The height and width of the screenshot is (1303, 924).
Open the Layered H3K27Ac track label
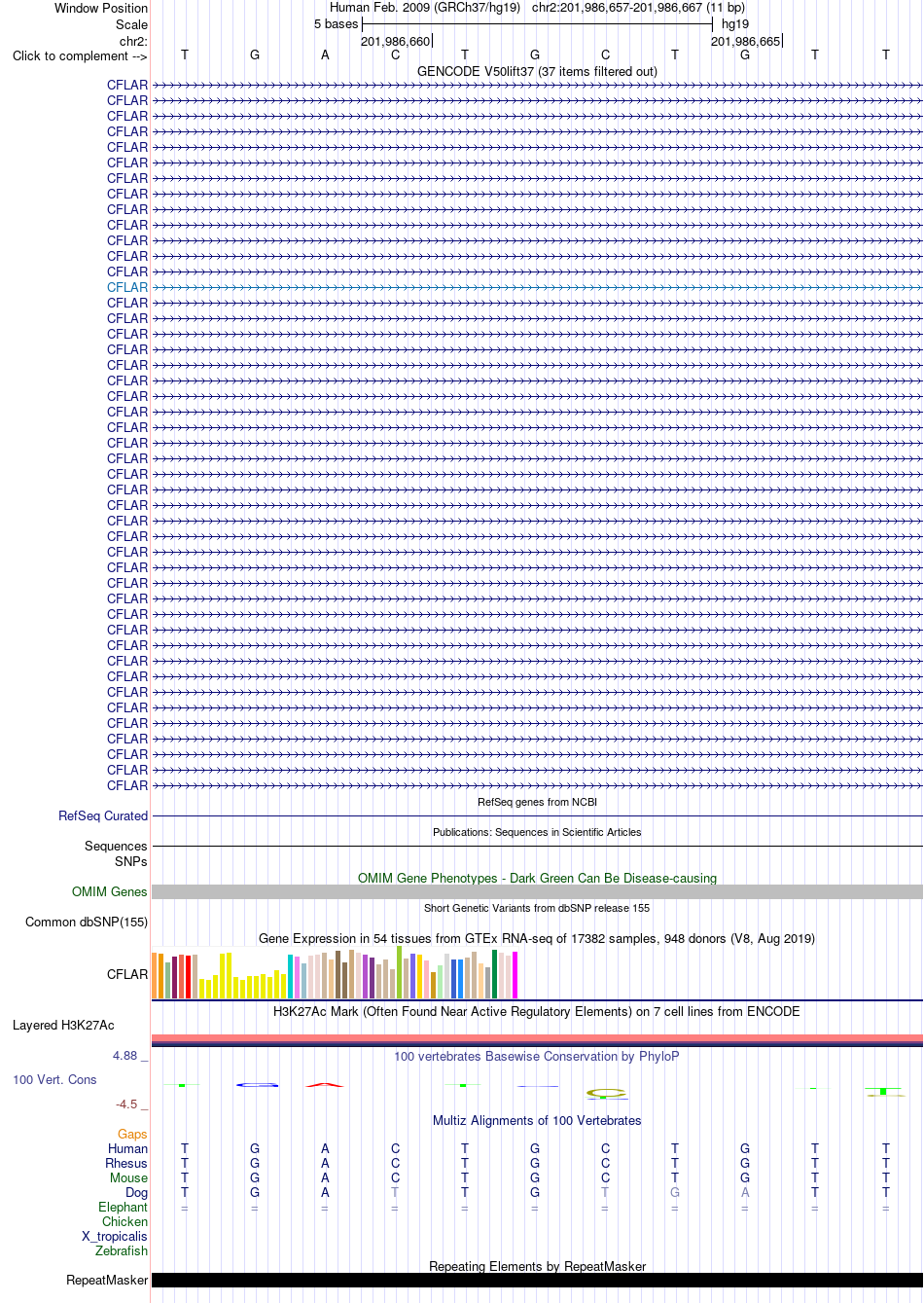63,1025
